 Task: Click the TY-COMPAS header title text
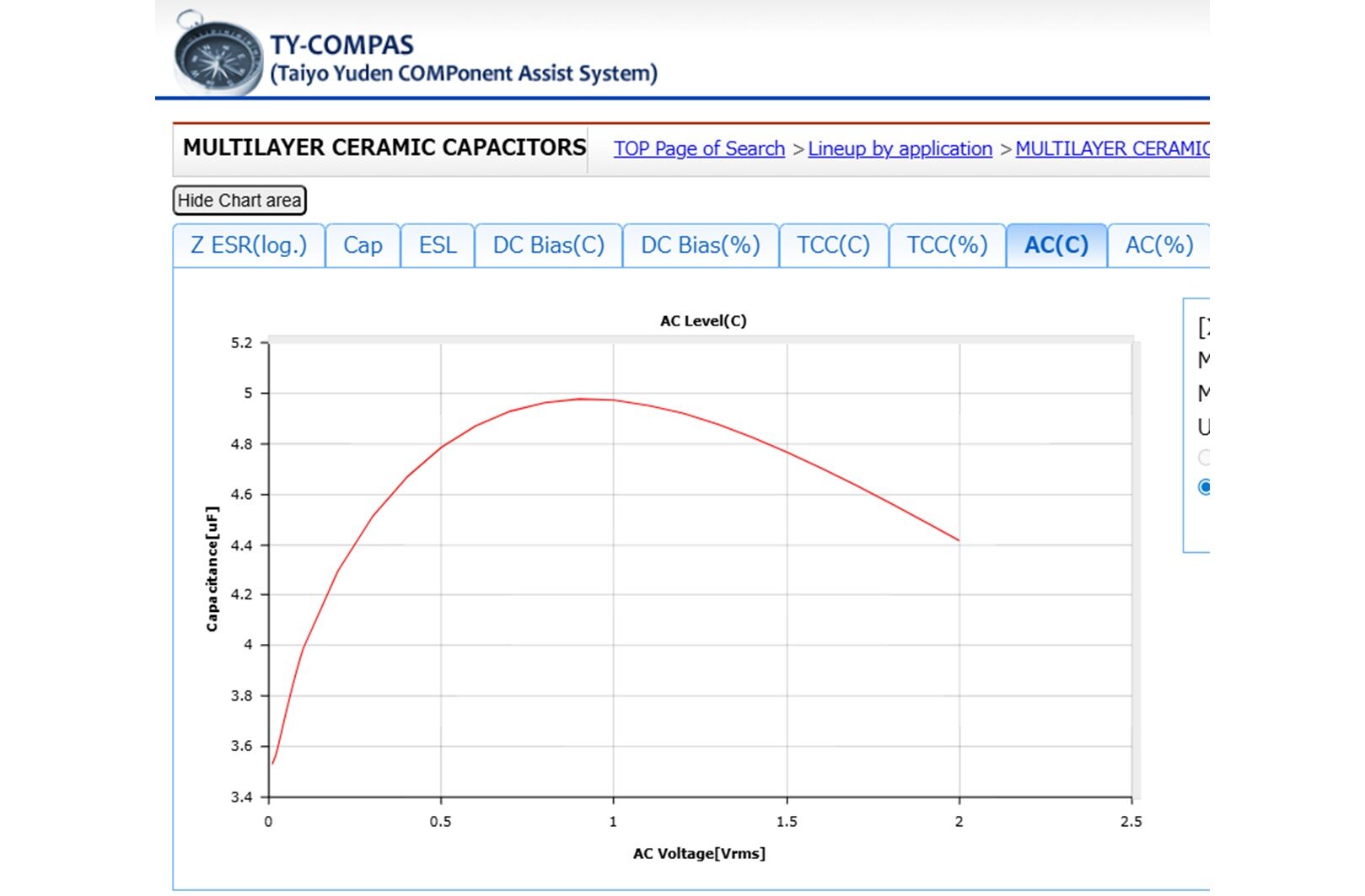tap(341, 45)
